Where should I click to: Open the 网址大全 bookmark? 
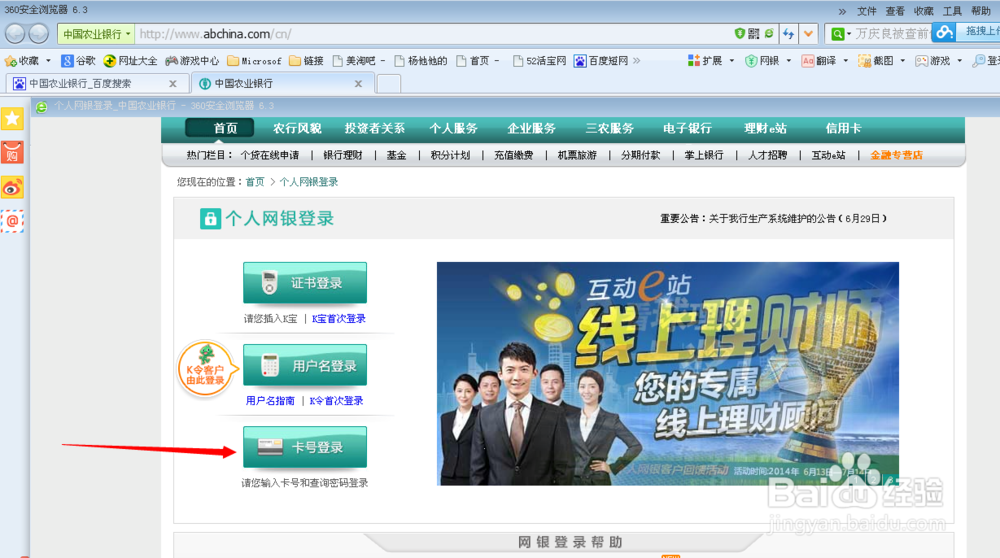pos(131,61)
